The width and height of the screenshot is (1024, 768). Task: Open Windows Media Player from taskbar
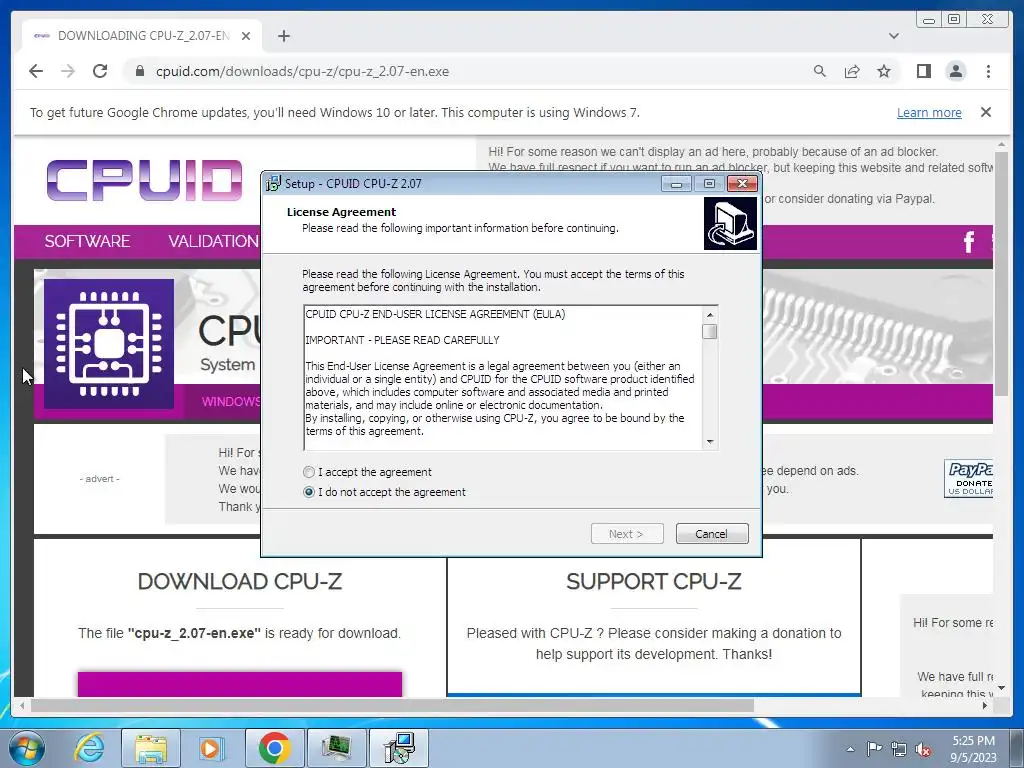[211, 748]
